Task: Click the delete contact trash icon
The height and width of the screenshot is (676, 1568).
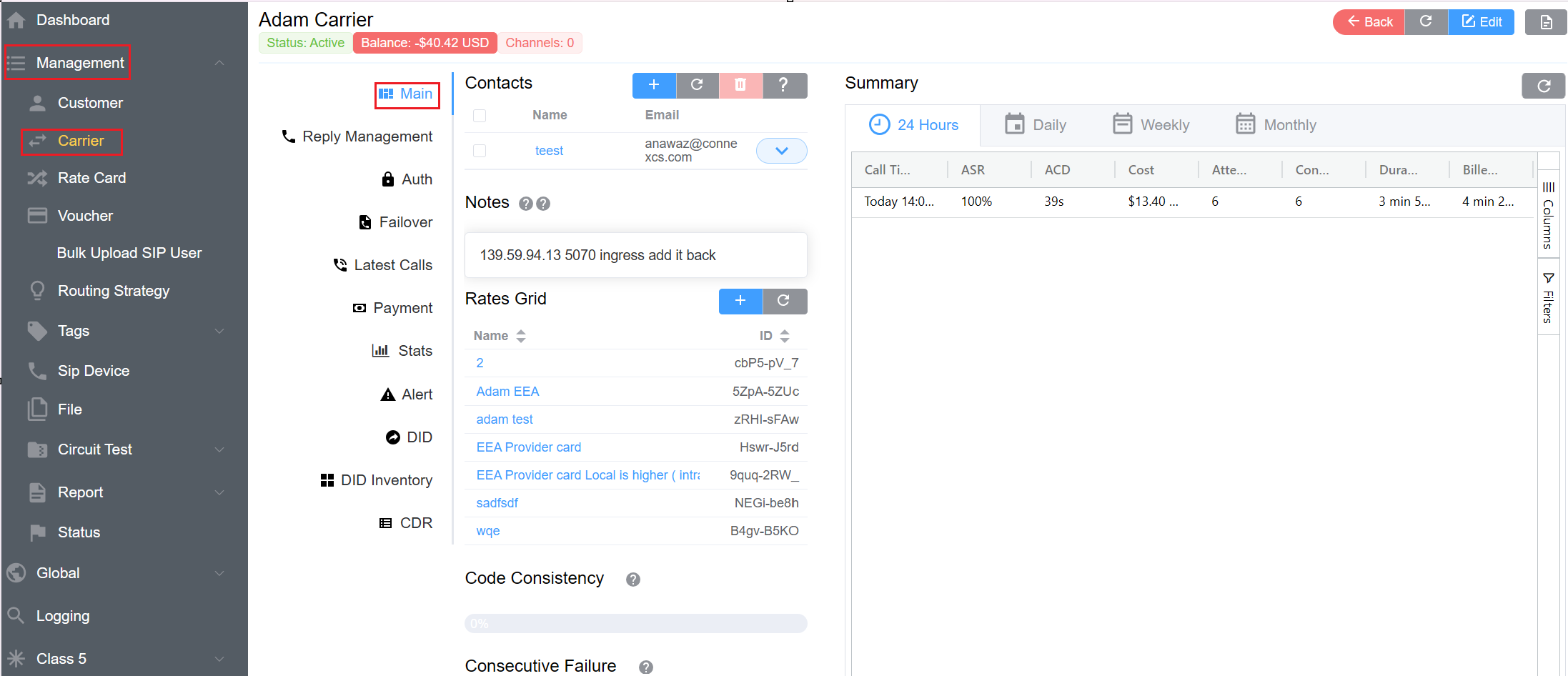Action: click(740, 85)
